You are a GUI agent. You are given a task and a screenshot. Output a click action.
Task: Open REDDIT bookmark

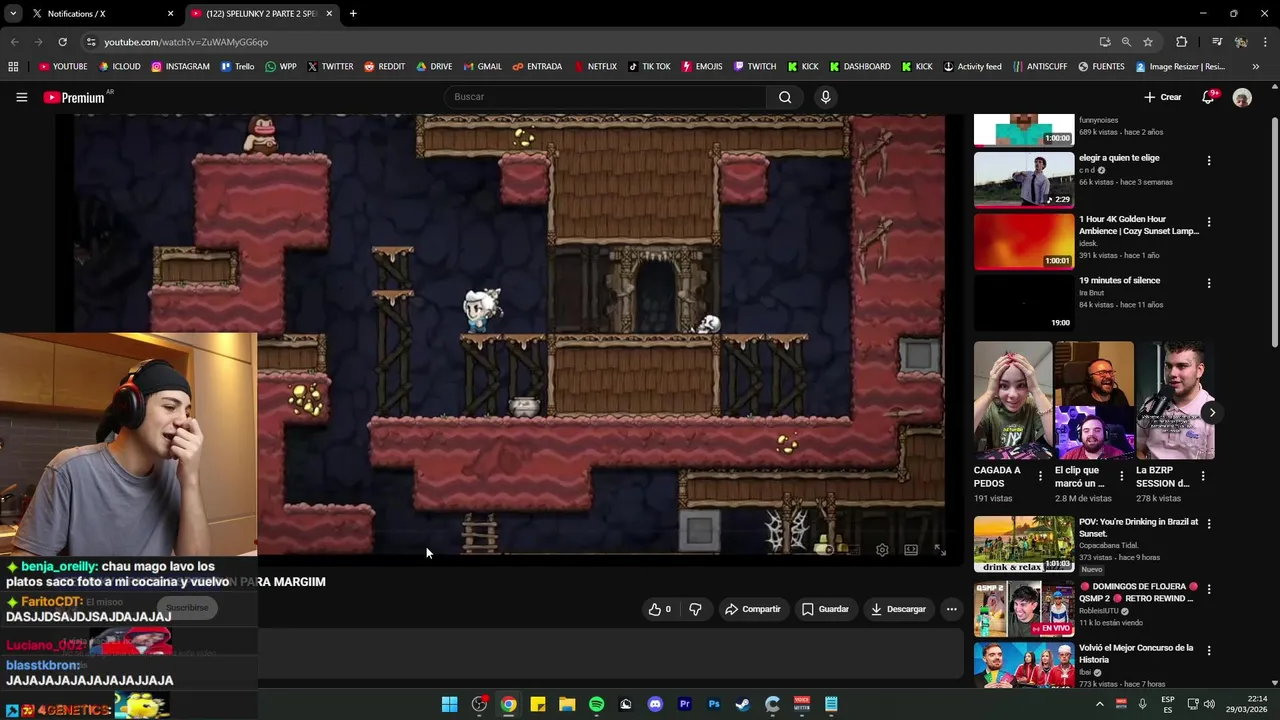[384, 67]
